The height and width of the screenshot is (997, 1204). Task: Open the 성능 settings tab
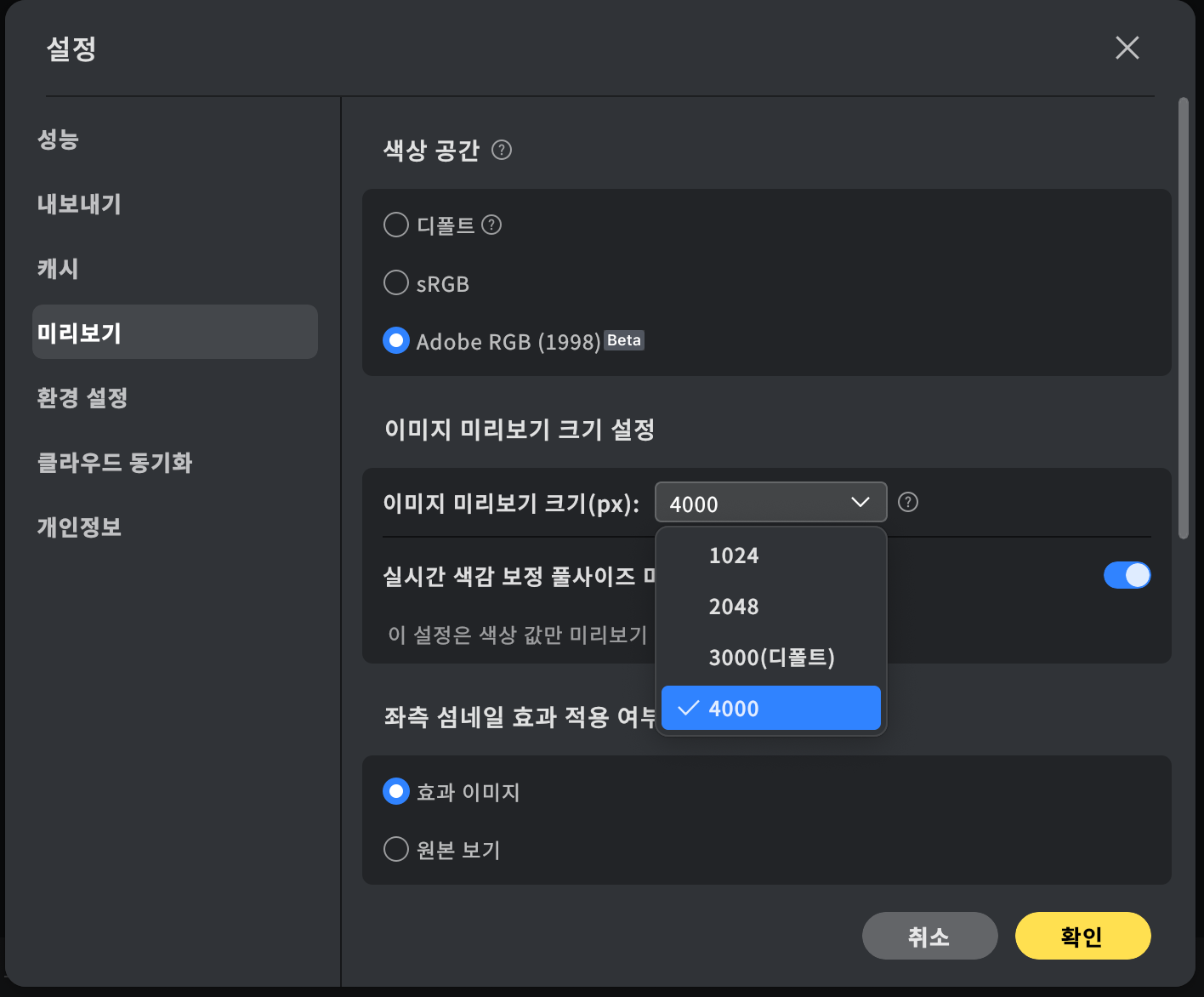point(58,140)
